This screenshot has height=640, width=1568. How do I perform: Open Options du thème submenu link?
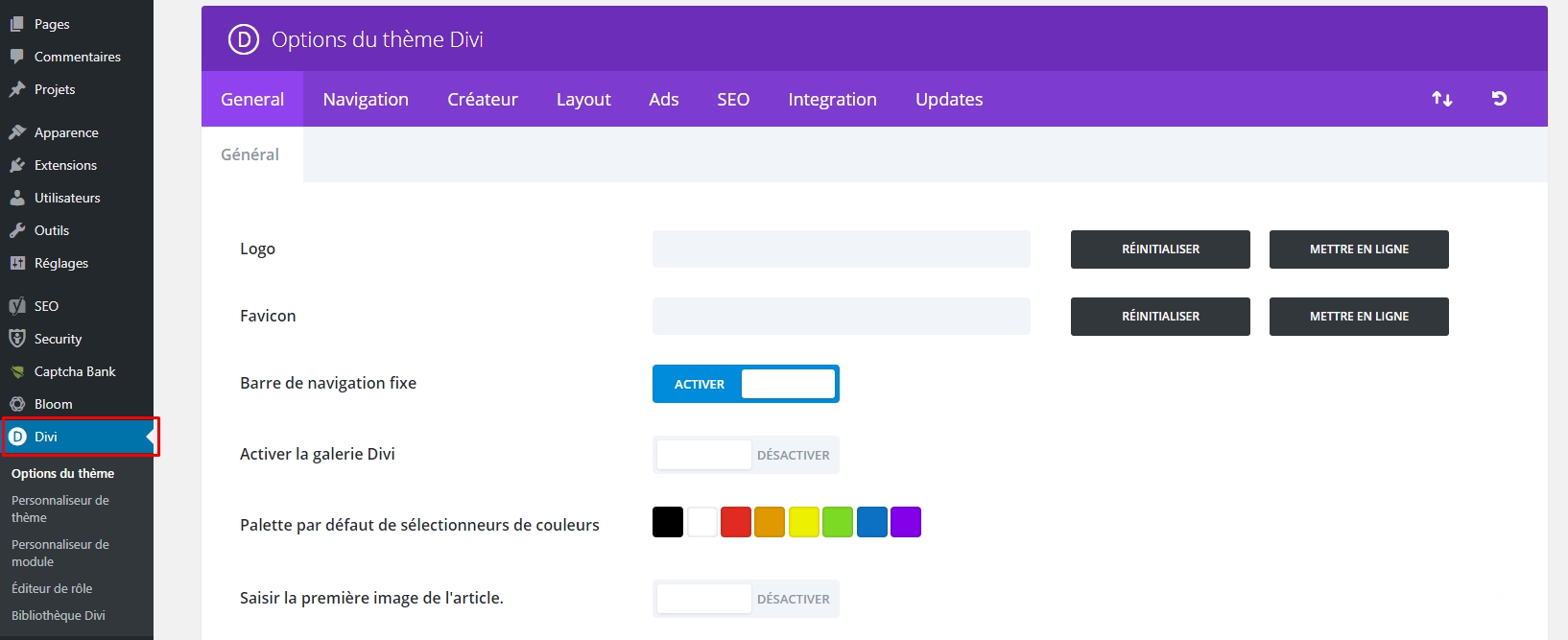pos(62,473)
